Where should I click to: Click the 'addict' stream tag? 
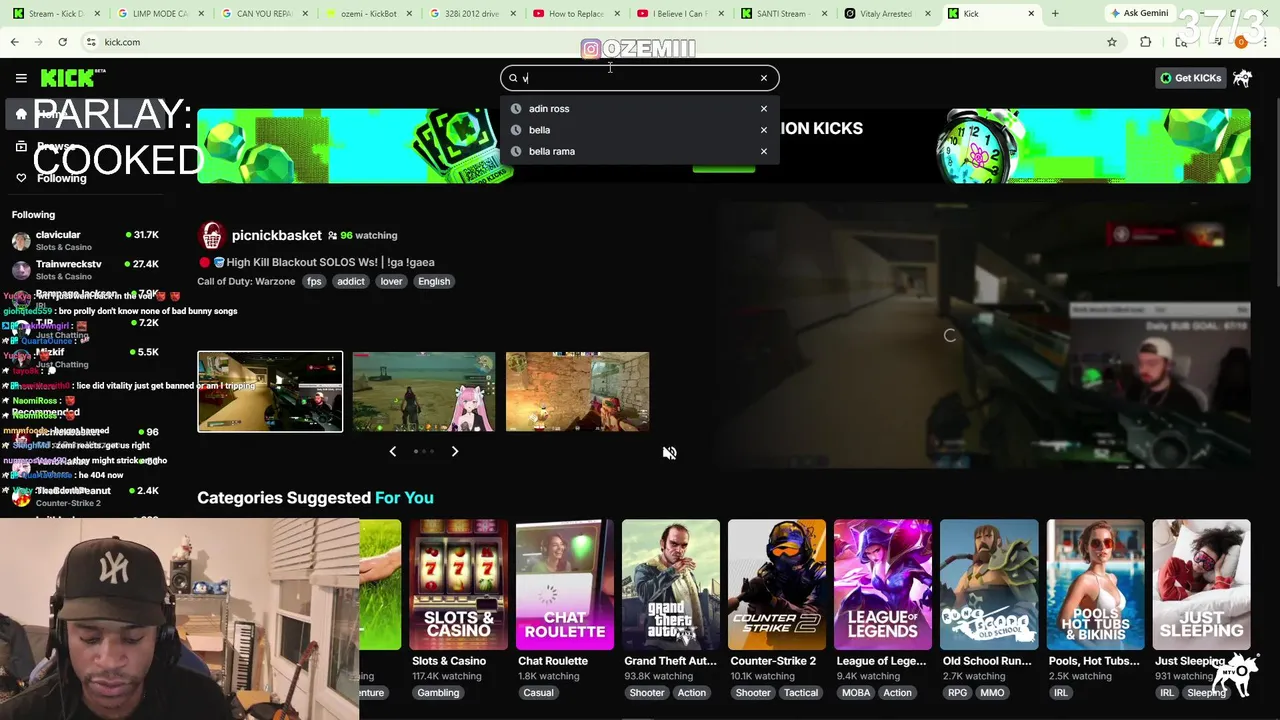click(x=351, y=281)
